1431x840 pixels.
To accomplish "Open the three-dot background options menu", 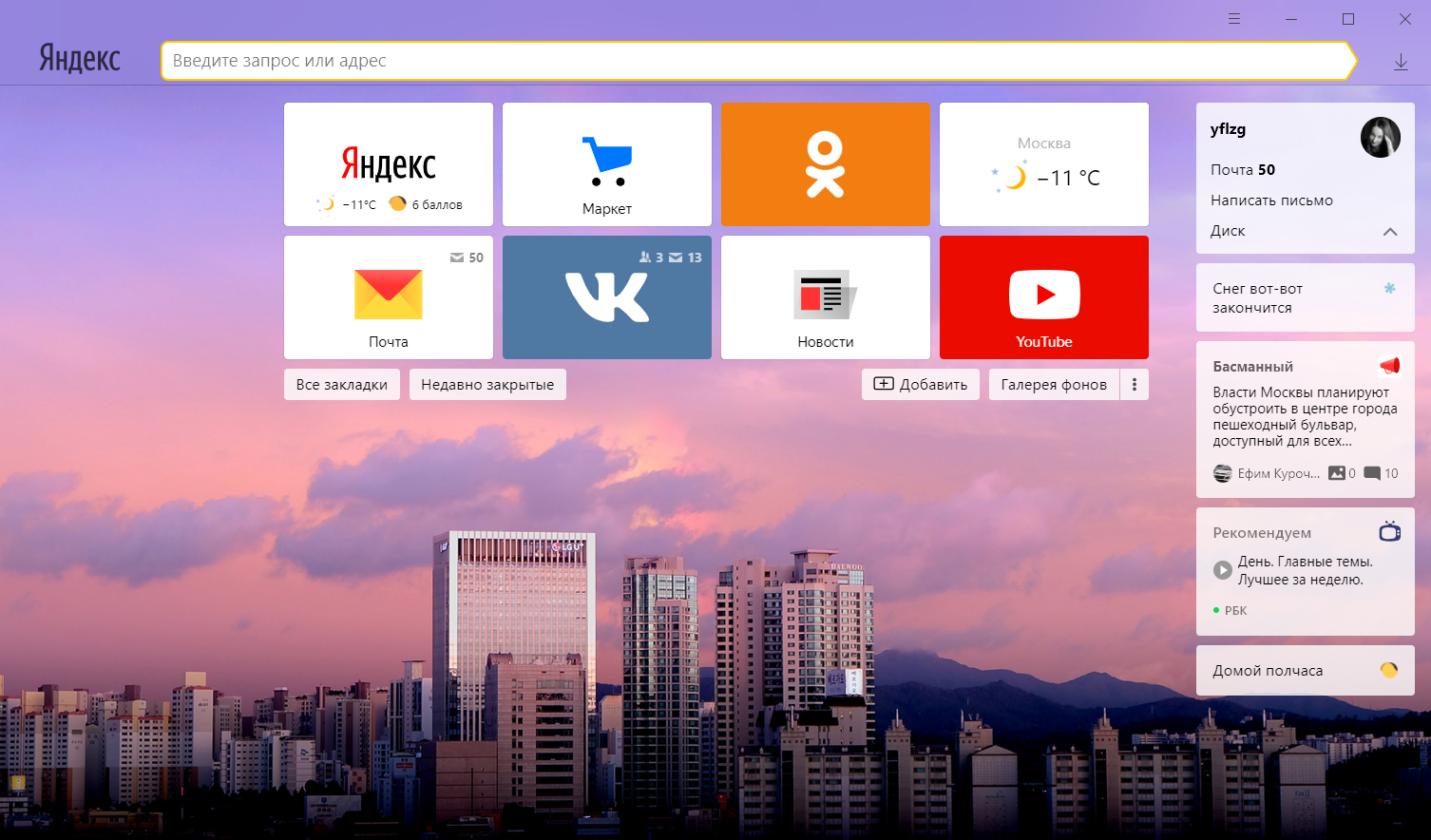I will (x=1135, y=385).
